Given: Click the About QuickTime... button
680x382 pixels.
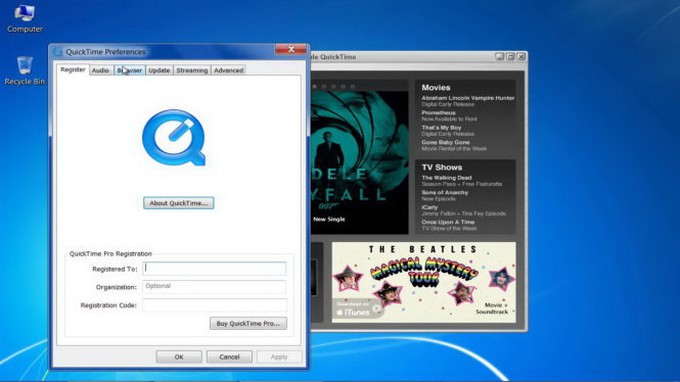Looking at the screenshot, I should [x=179, y=203].
